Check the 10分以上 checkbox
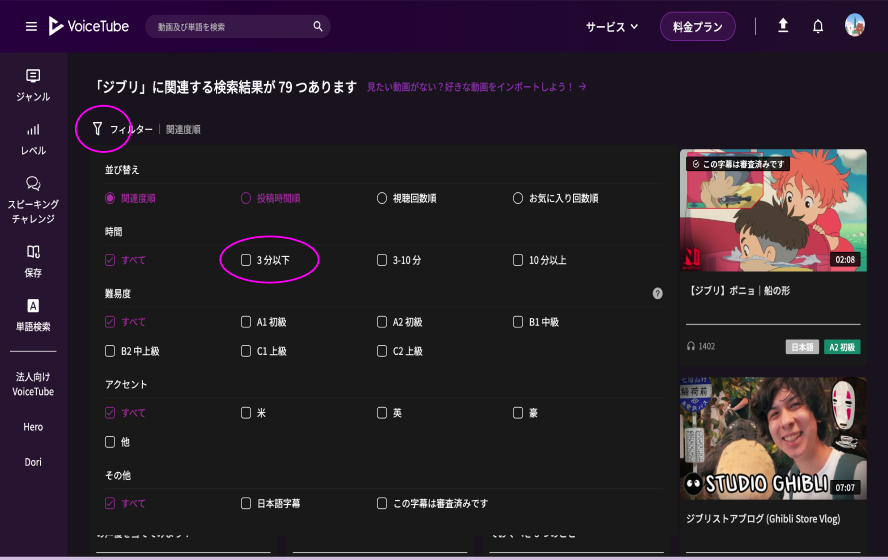 click(518, 260)
